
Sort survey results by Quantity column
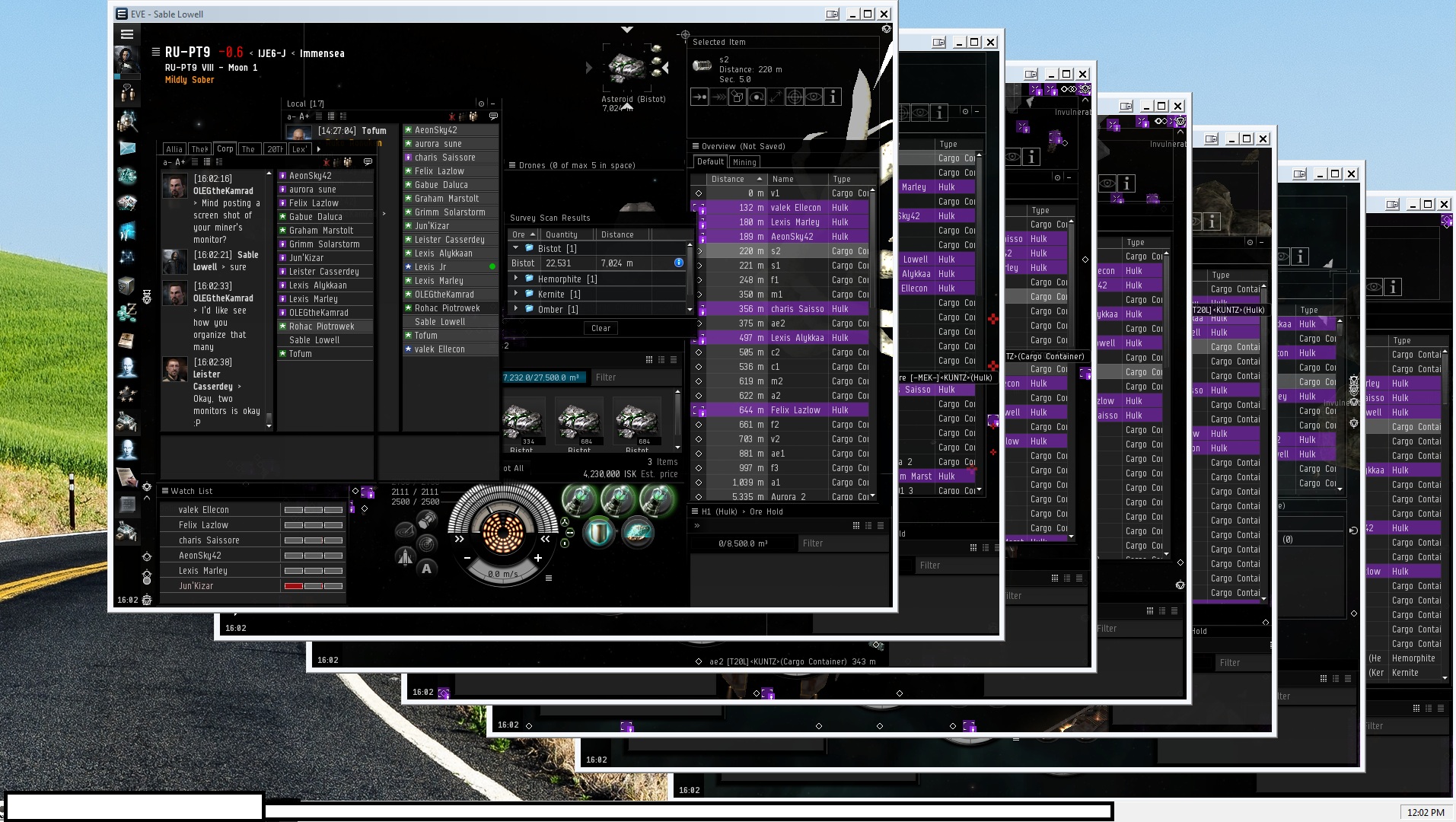click(x=566, y=234)
